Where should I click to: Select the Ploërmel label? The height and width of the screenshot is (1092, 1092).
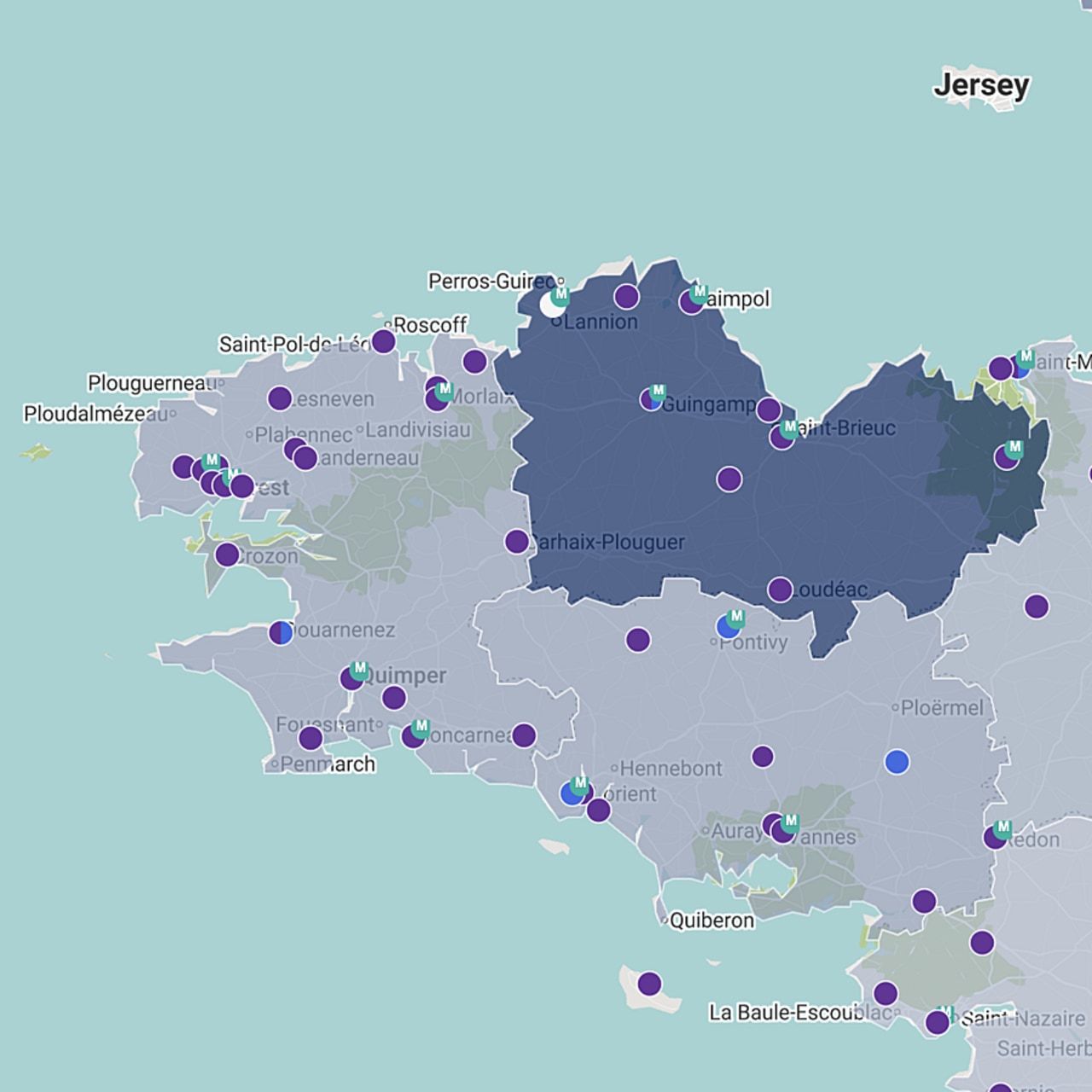pos(943,708)
